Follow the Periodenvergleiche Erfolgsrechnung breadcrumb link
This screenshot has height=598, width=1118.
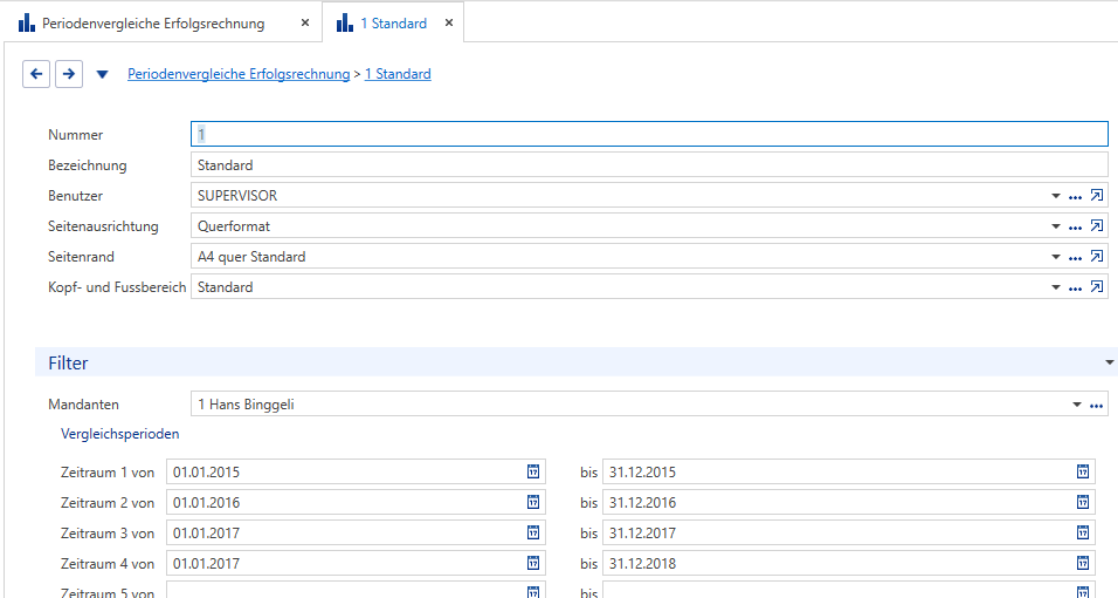pos(239,74)
